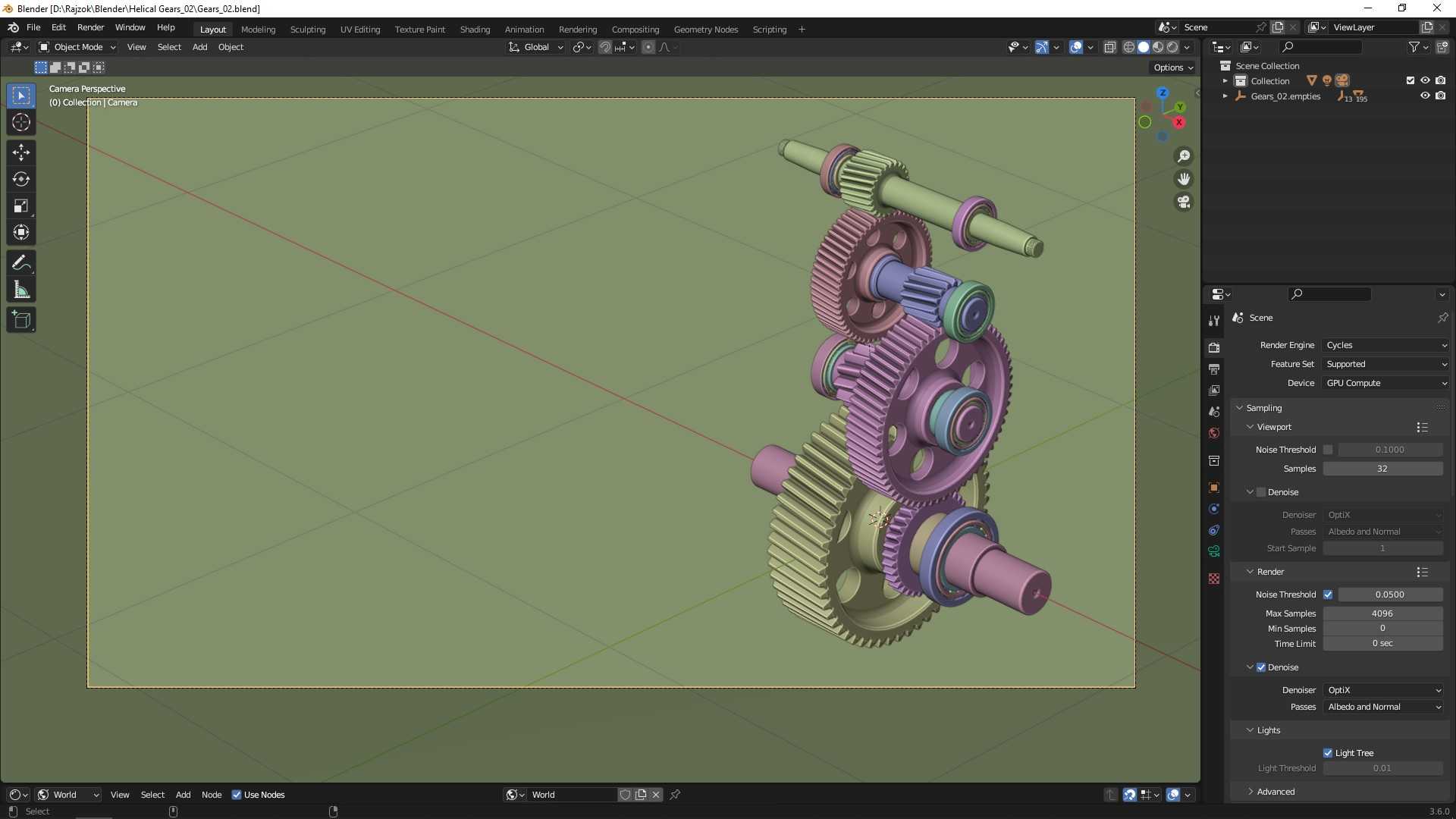Open the viewport Options popover
This screenshot has width=1456, height=819.
1173,67
